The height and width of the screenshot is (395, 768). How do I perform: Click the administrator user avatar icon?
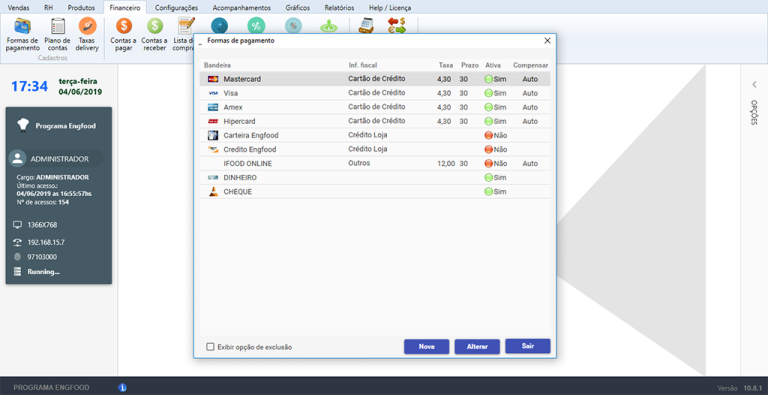pyautogui.click(x=18, y=159)
